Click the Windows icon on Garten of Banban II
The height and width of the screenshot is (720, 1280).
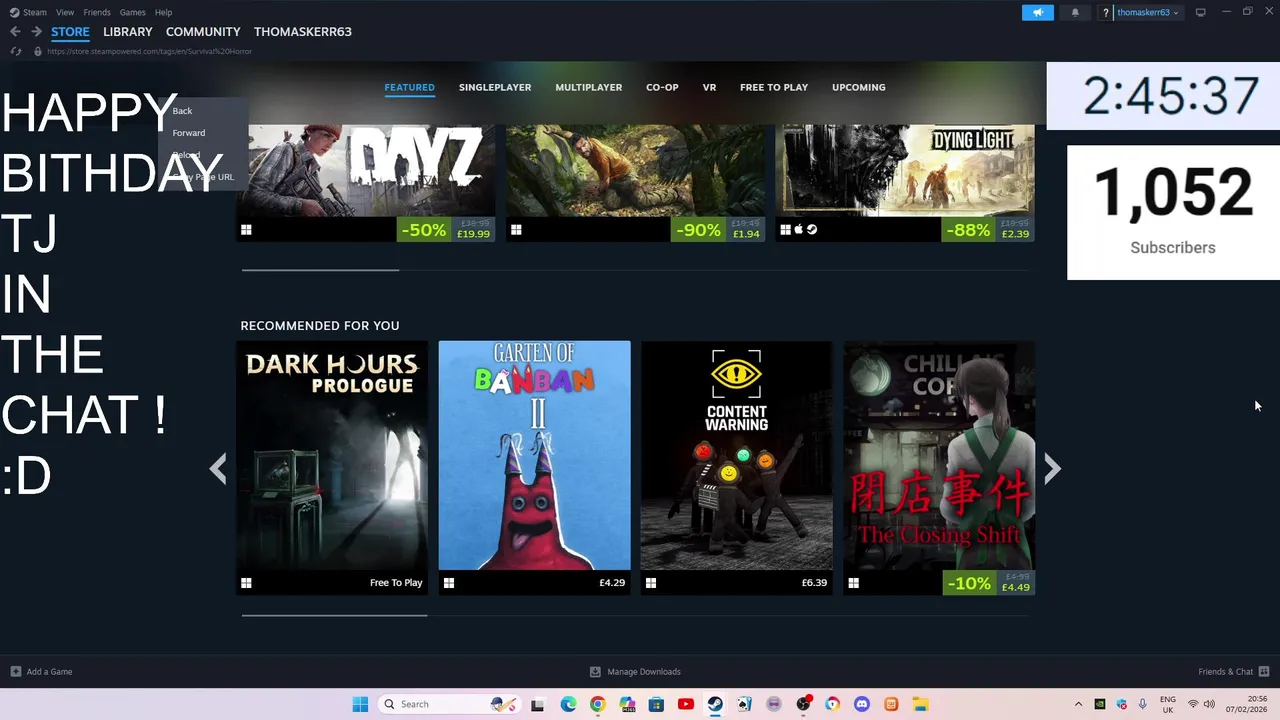point(449,583)
